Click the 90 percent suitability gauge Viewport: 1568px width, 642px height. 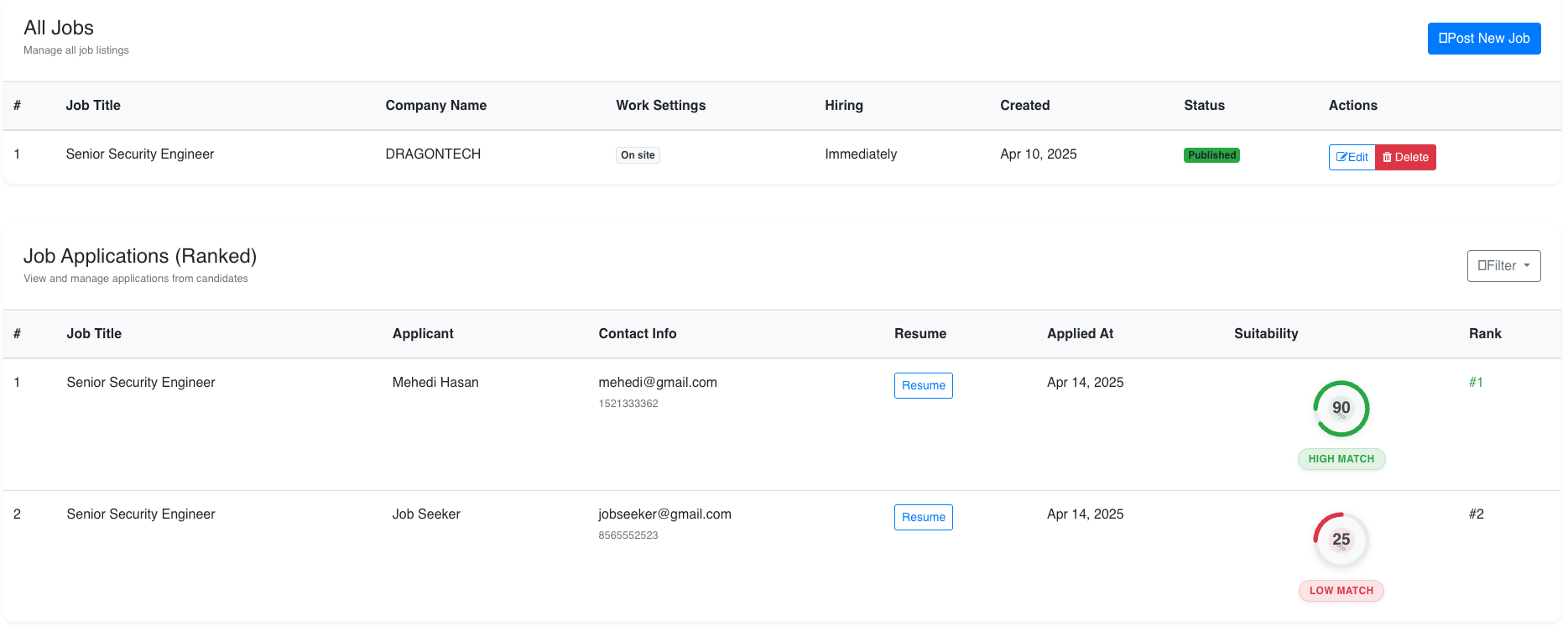click(1341, 409)
